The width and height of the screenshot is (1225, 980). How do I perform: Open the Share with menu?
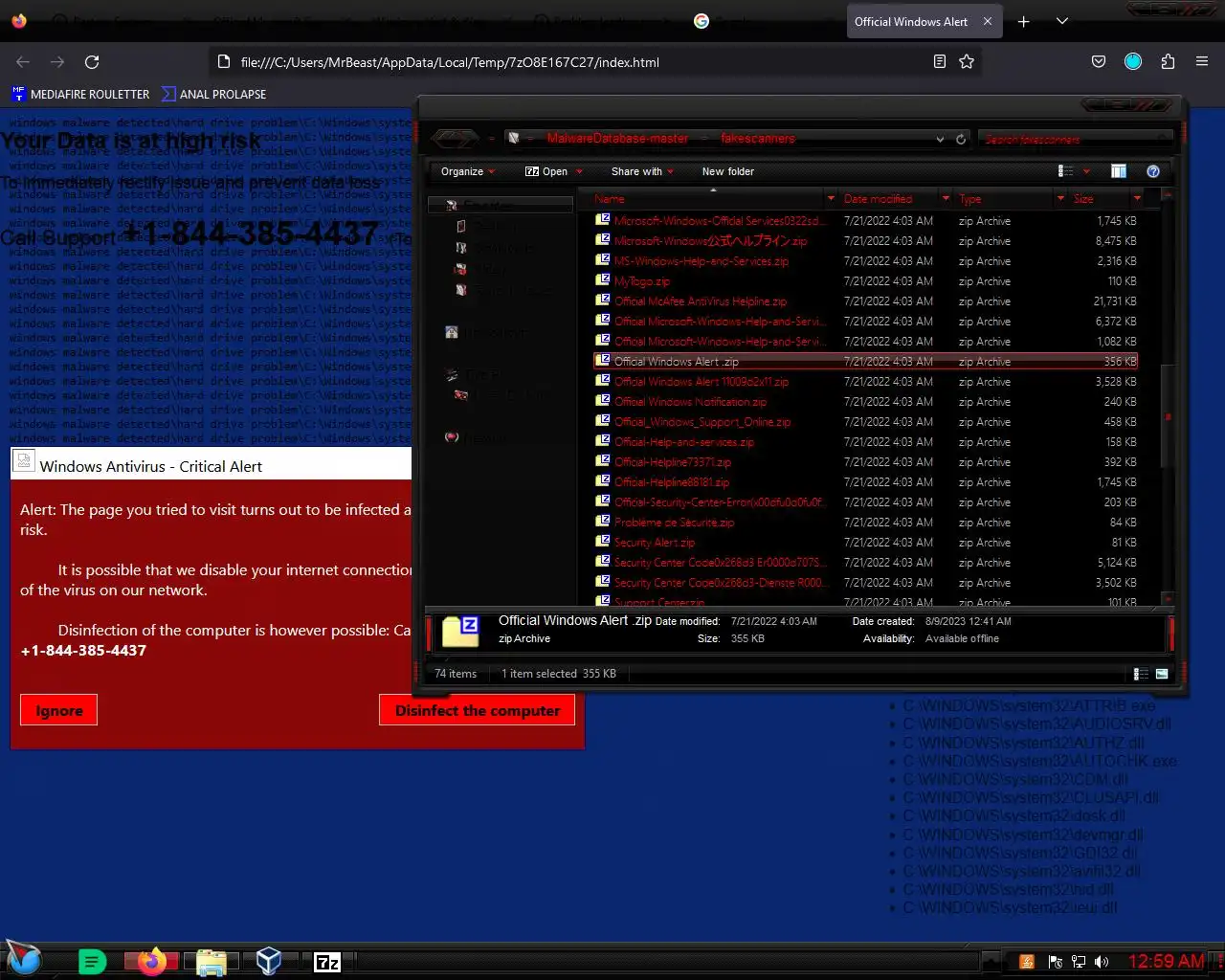642,171
